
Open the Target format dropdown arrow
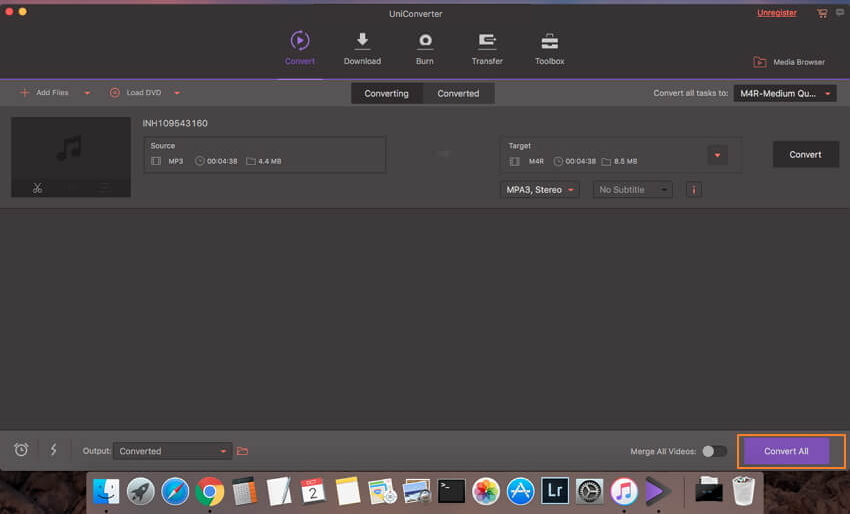pyautogui.click(x=717, y=156)
